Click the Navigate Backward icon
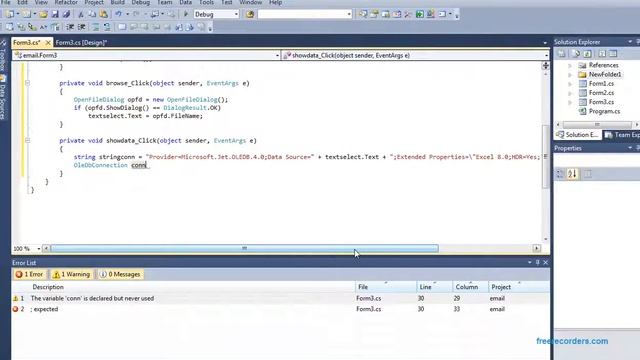The height and width of the screenshot is (360, 640). point(155,14)
